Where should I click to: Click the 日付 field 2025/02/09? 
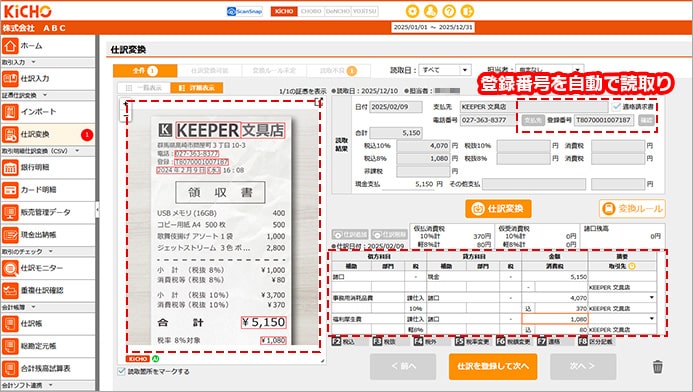tap(396, 107)
